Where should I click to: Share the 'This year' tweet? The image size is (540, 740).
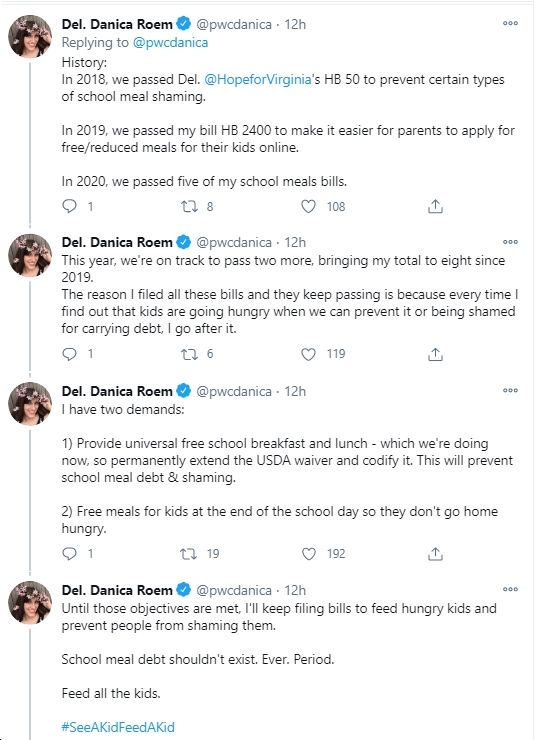click(435, 354)
